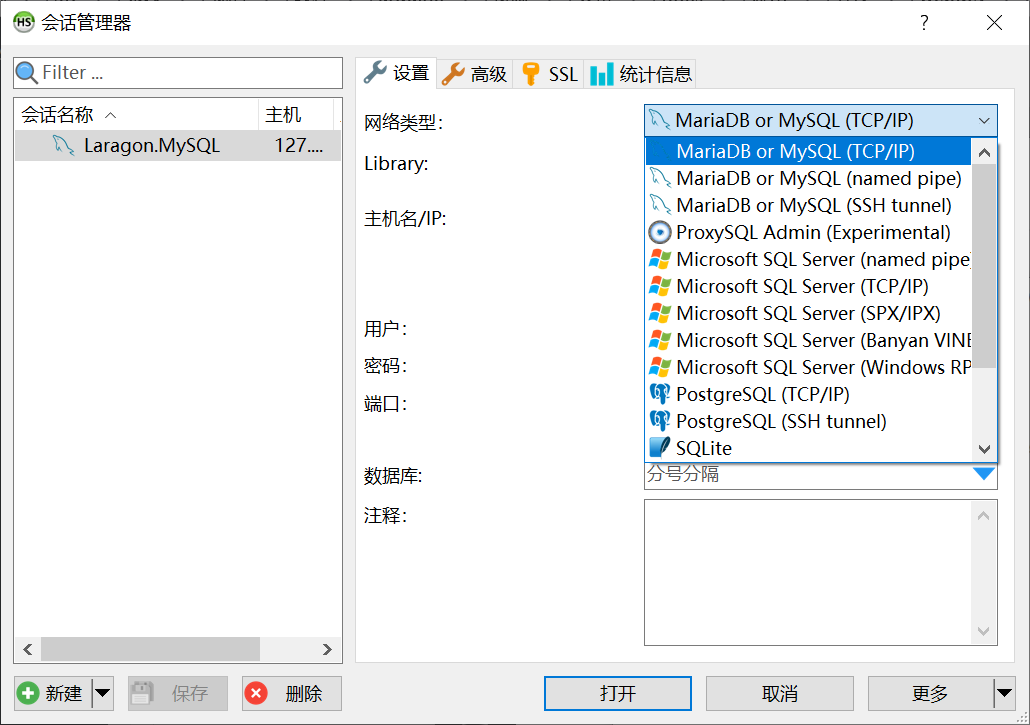Open the 统计信息 tab
Viewport: 1030px width, 725px height.
(640, 74)
